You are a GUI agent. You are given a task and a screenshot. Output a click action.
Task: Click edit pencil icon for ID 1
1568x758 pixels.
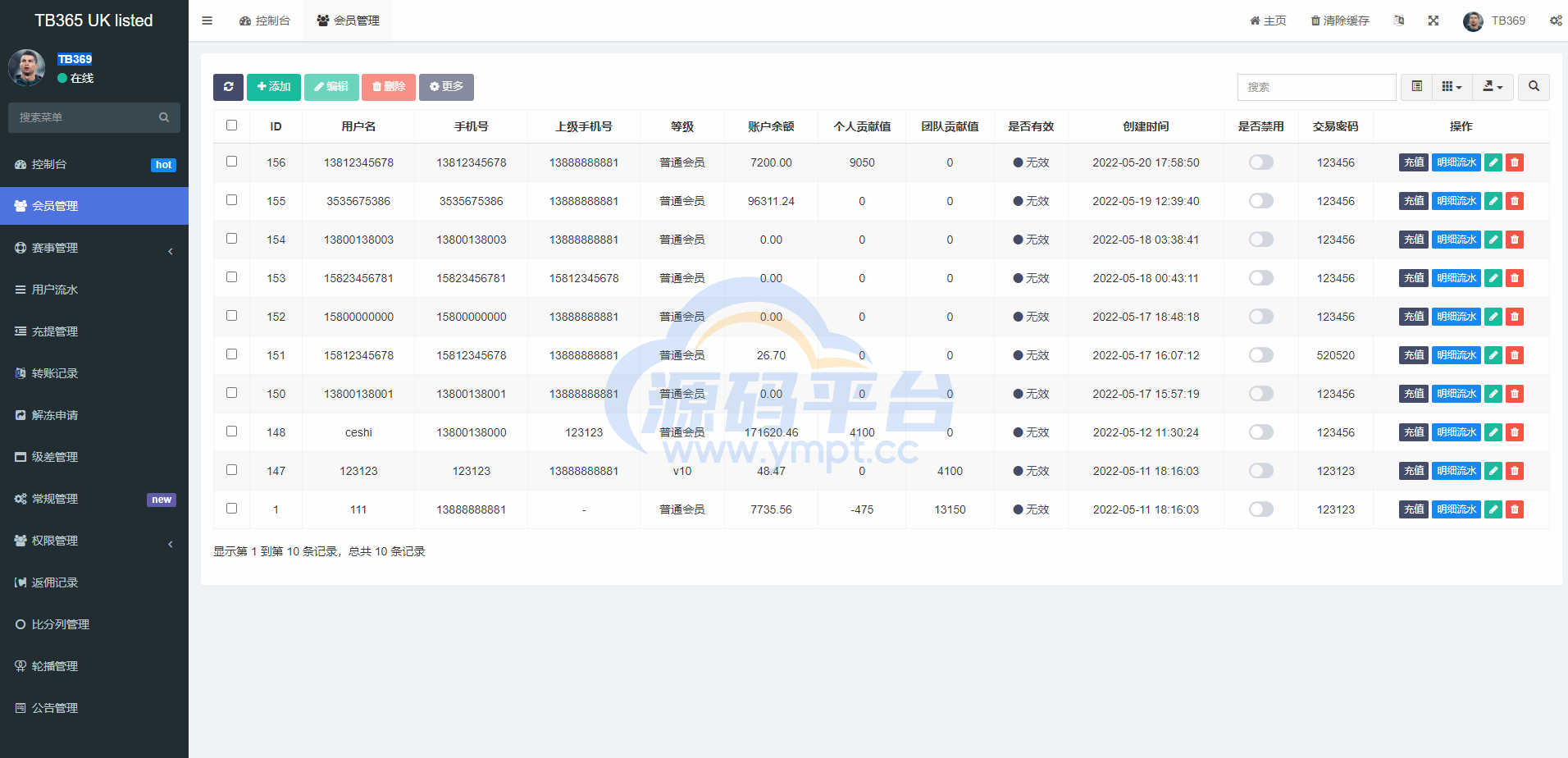click(1493, 509)
